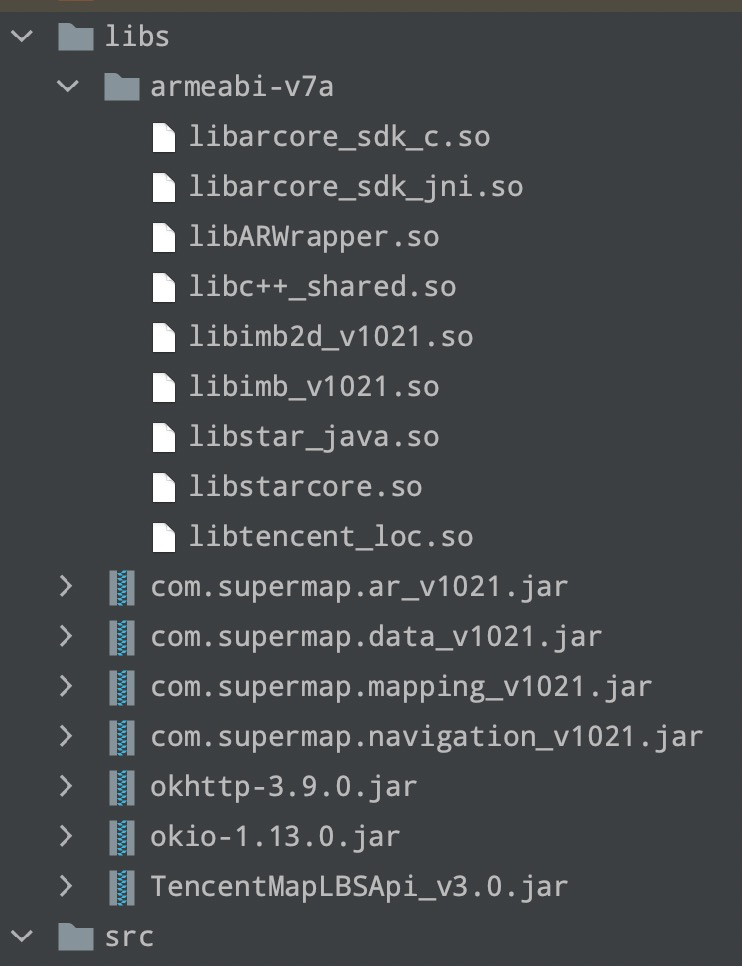
Task: Click archive icon of com.supermap.ar_v1021.jar
Action: 122,587
